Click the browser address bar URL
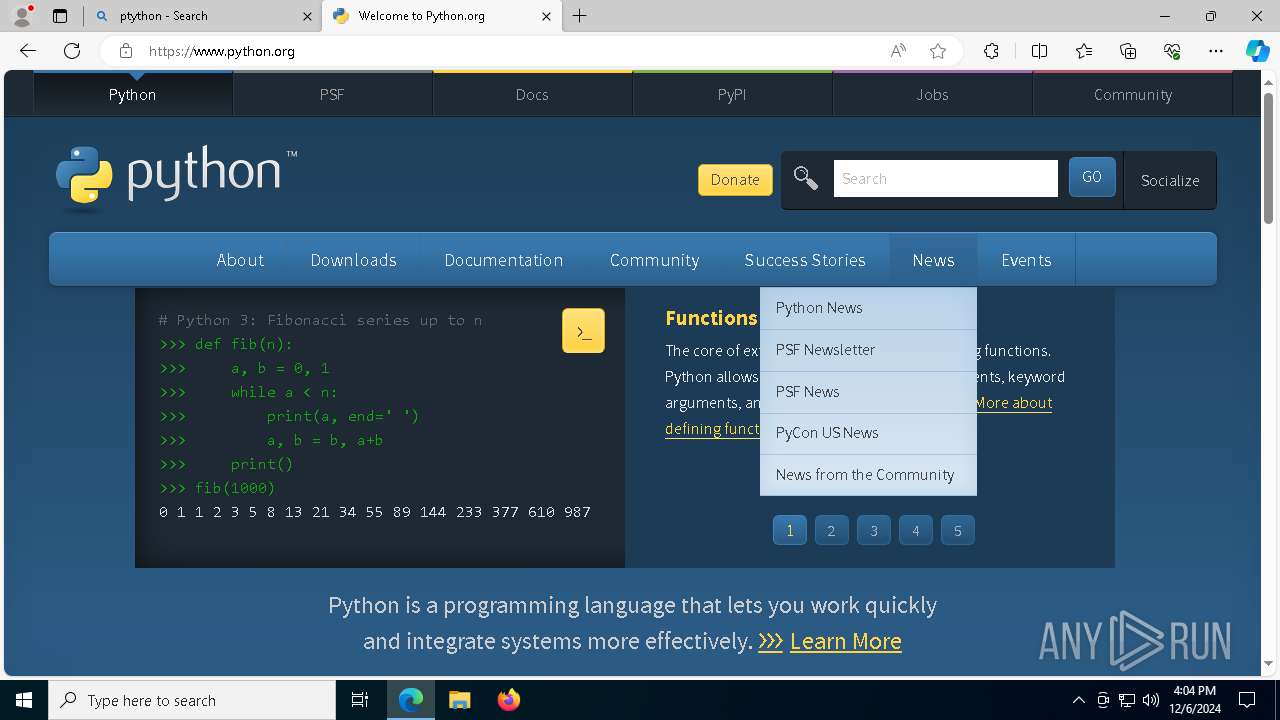This screenshot has height=720, width=1280. 222,51
